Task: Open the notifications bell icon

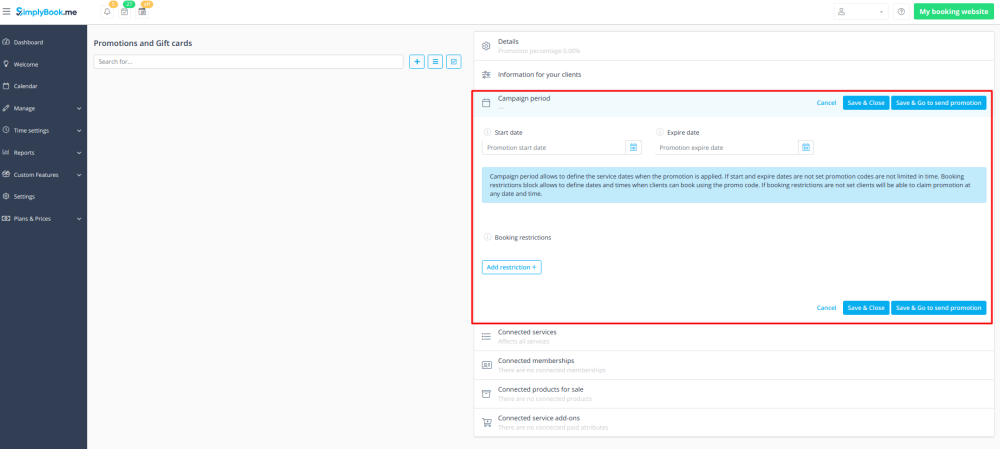Action: 107,11
